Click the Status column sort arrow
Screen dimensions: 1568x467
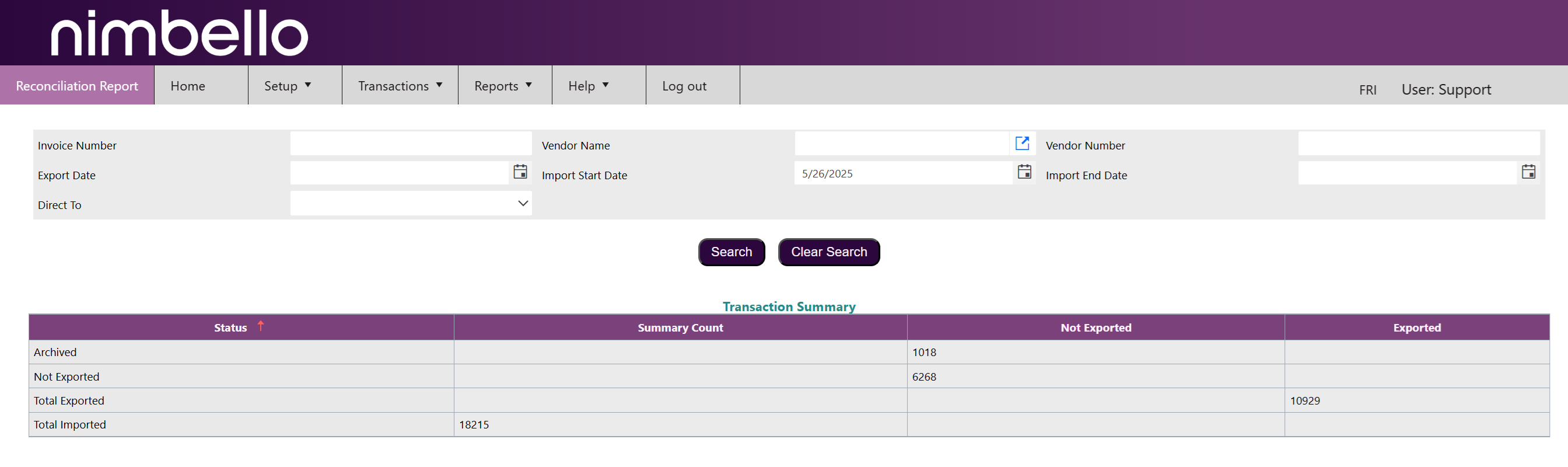tap(261, 326)
